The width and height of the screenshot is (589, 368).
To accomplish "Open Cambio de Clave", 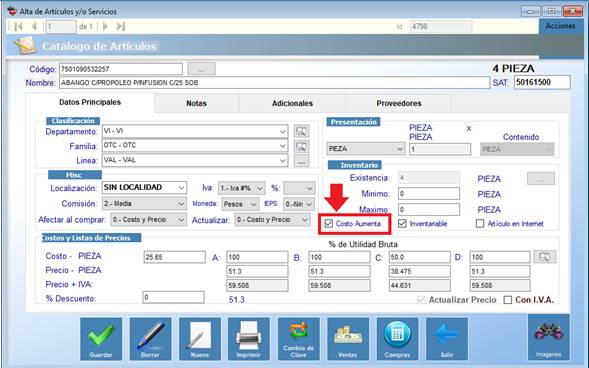I will [x=299, y=339].
